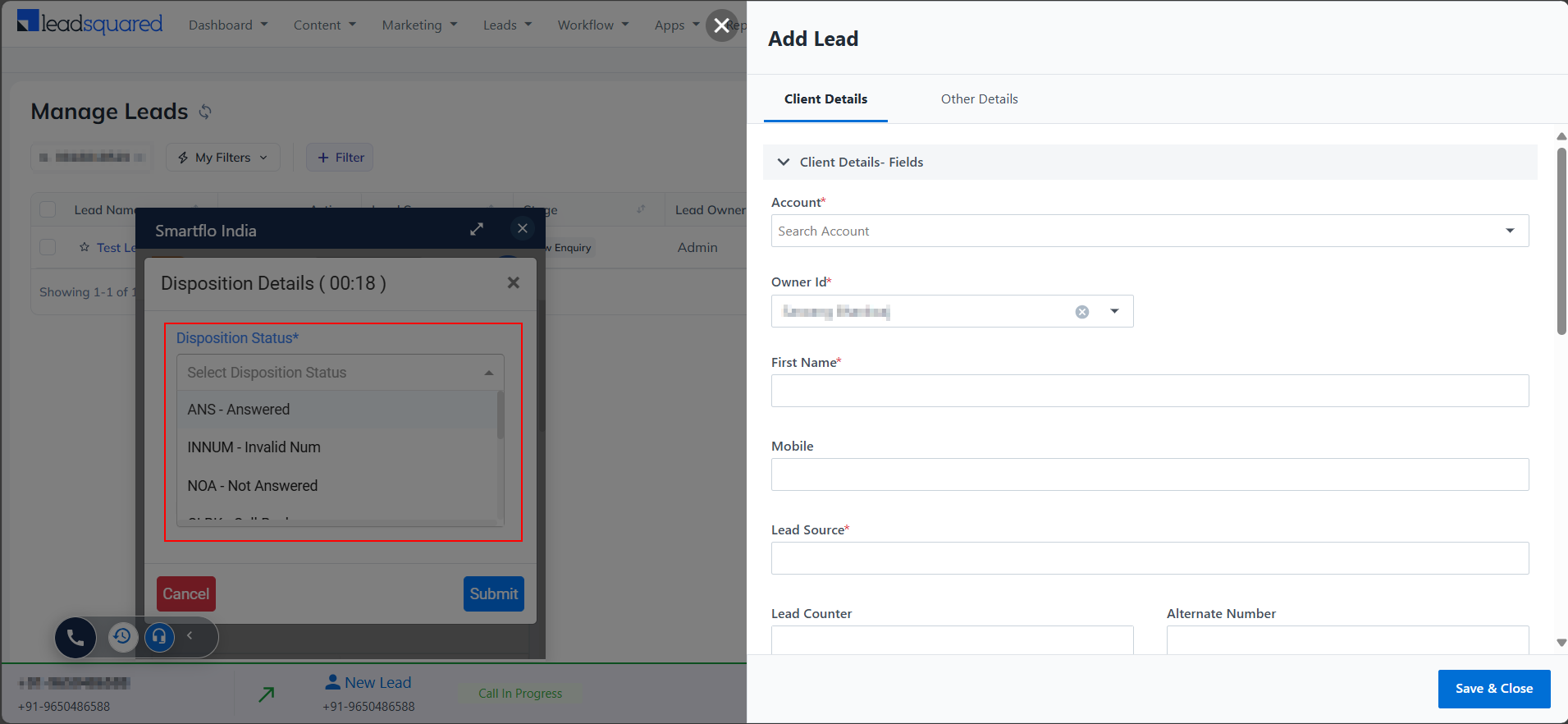Tick the Test Lead row checkbox
This screenshot has height=724, width=1568.
[x=48, y=247]
